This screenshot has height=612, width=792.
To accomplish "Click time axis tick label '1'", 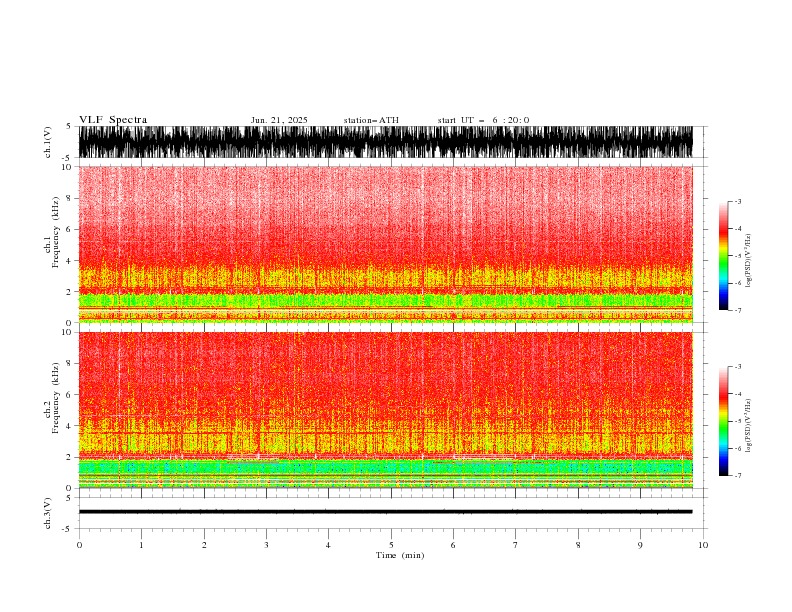I will pyautogui.click(x=141, y=545).
